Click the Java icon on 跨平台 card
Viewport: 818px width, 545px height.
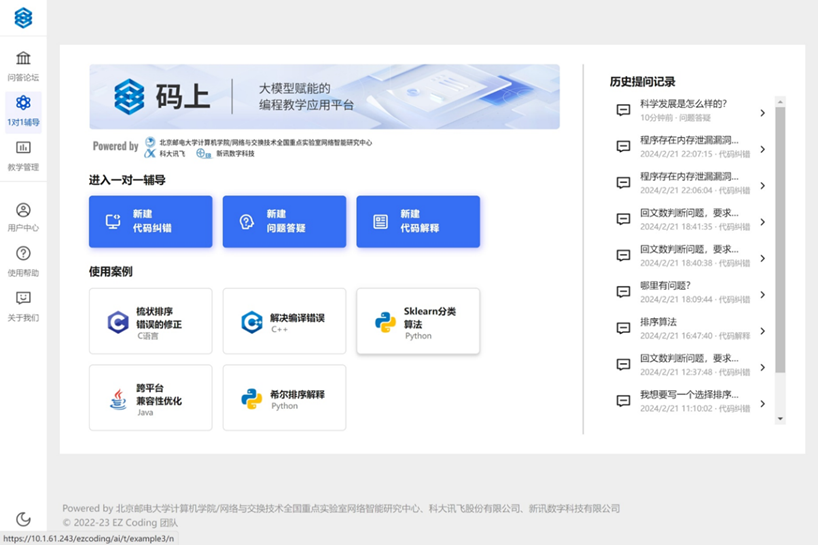coord(118,399)
